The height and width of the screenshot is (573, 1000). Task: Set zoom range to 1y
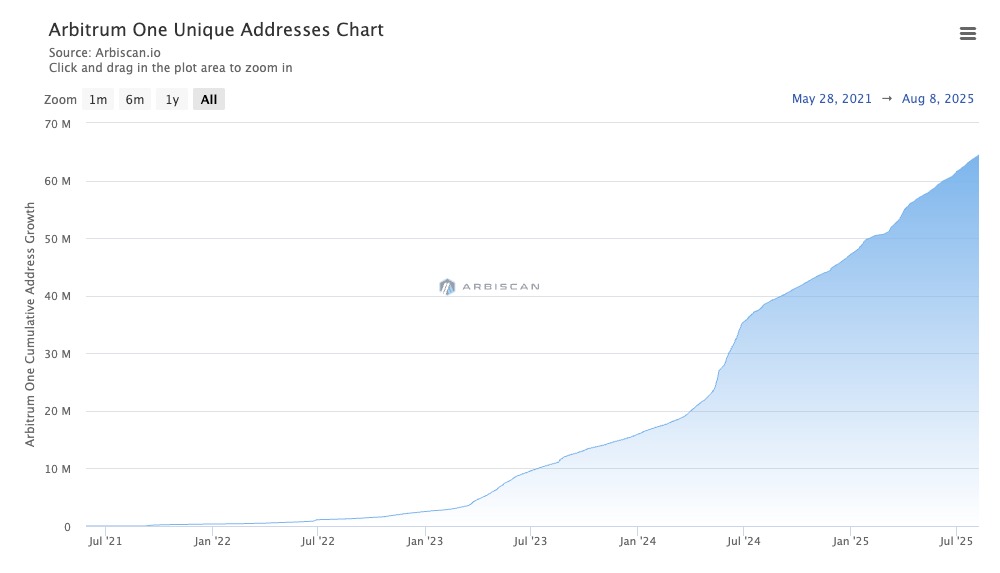172,100
